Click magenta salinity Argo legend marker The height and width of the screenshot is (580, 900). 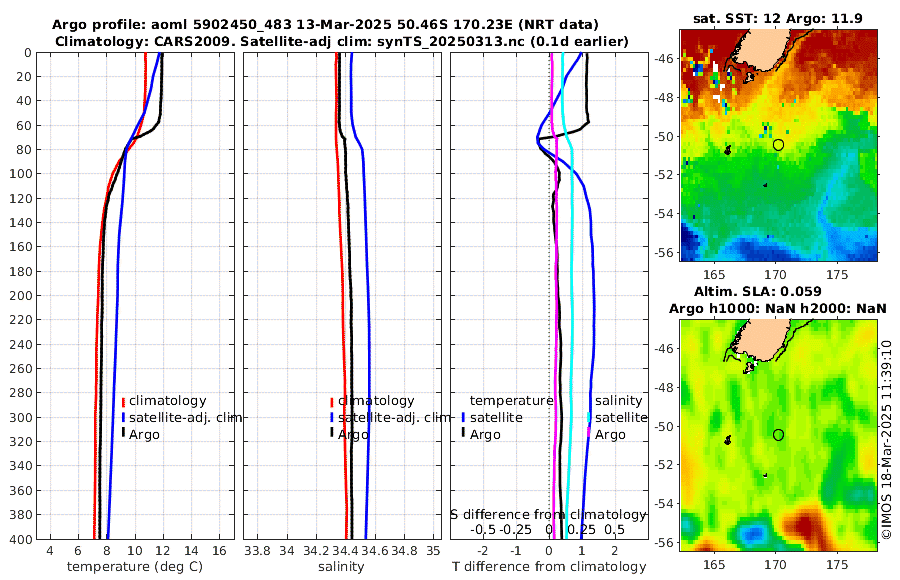click(x=589, y=432)
